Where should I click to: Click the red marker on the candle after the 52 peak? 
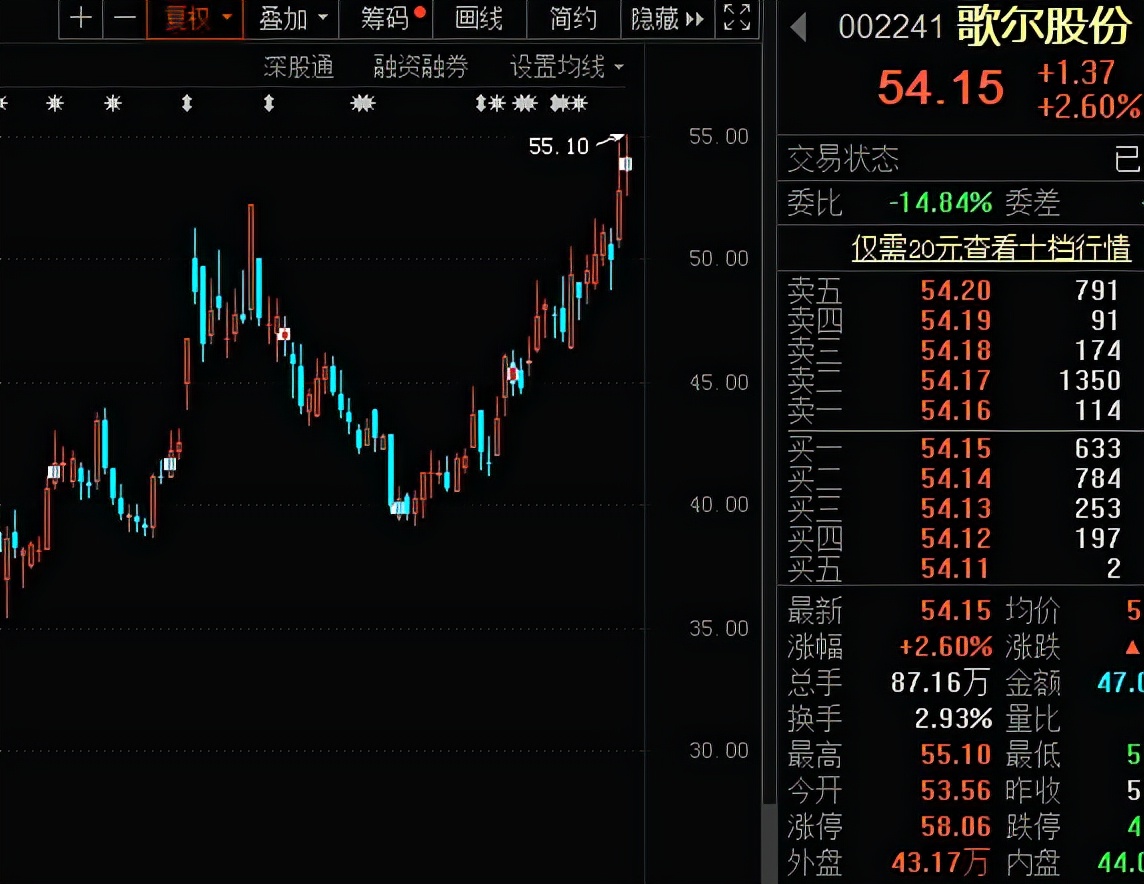(x=284, y=334)
